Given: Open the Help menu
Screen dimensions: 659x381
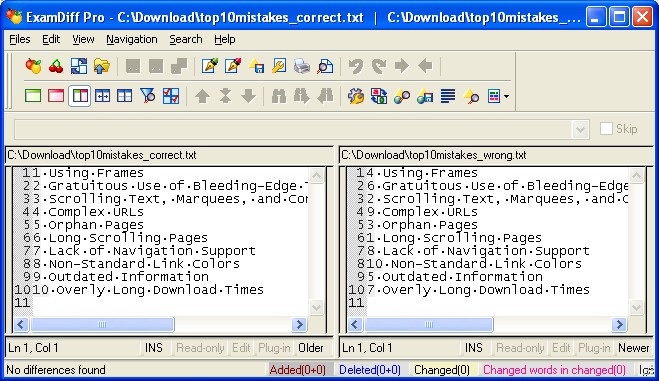Looking at the screenshot, I should 224,39.
